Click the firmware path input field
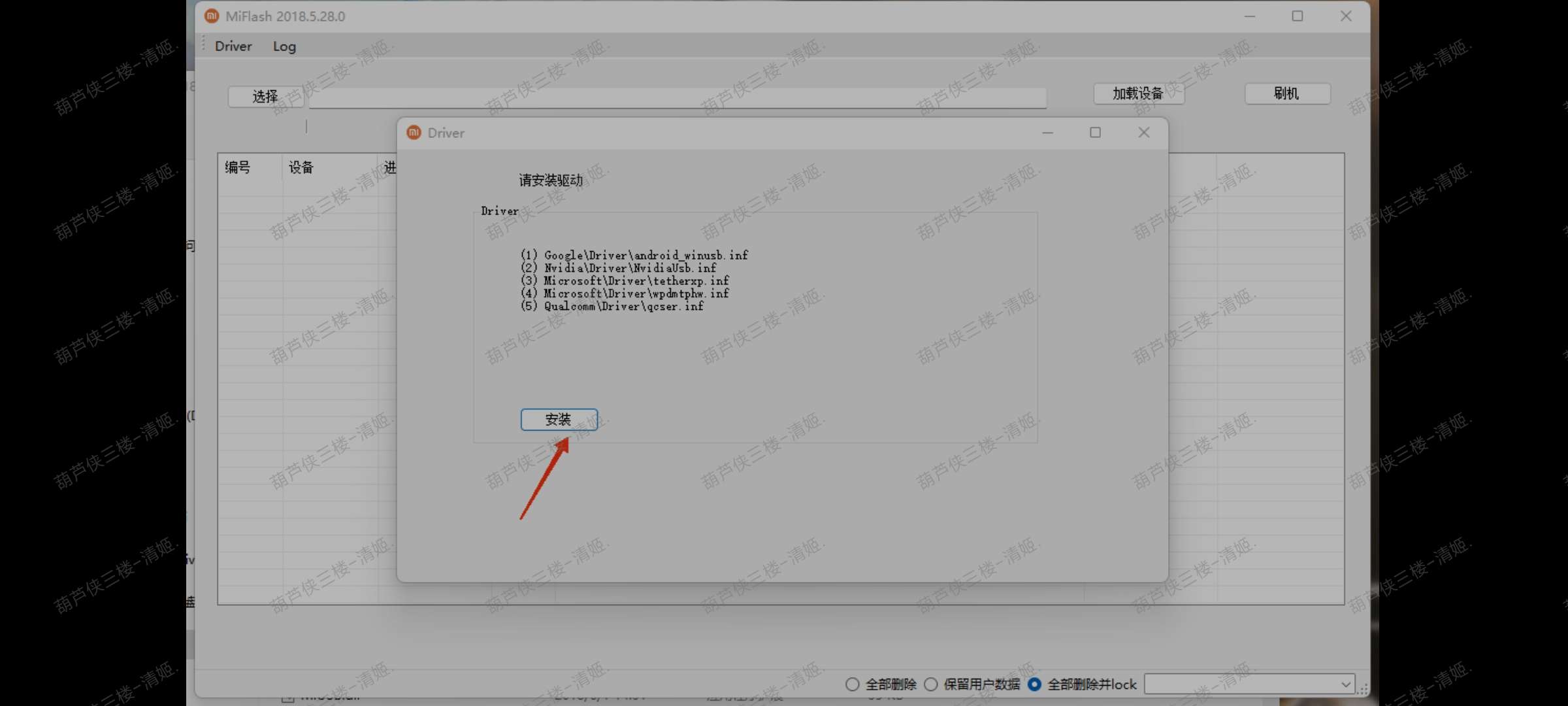Viewport: 1568px width, 706px height. point(677,97)
